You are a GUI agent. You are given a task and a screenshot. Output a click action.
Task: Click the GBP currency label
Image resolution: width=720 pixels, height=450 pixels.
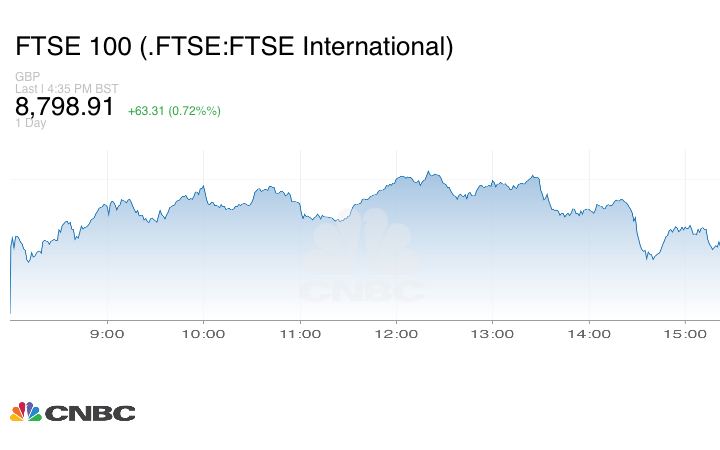pyautogui.click(x=26, y=77)
